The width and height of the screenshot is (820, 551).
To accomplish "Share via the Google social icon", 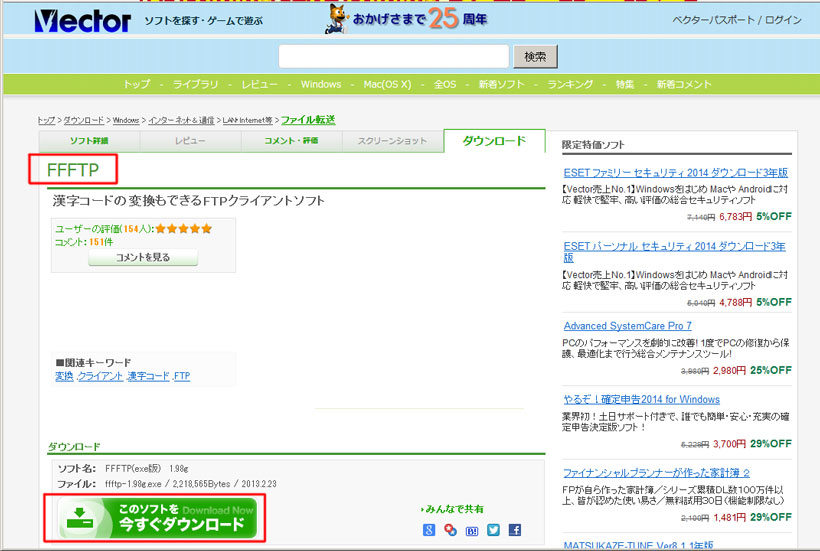I will coord(429,530).
